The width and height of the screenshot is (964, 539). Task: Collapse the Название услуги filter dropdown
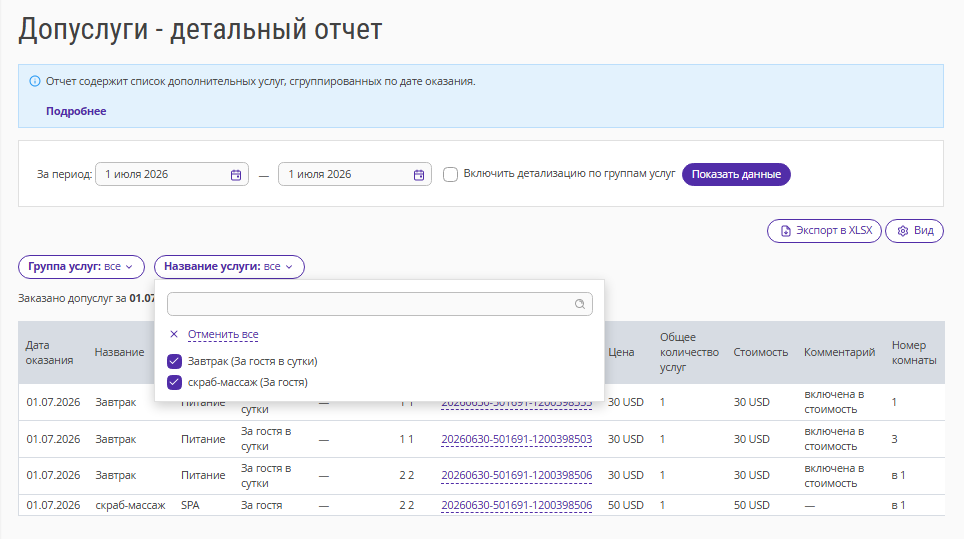pos(229,267)
